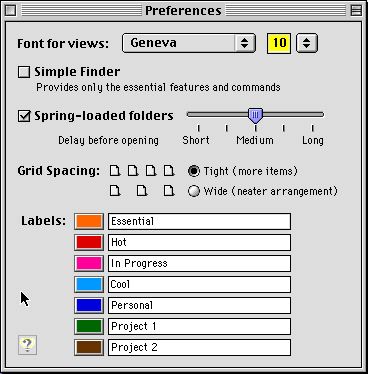The width and height of the screenshot is (368, 374).
Task: Click the pink In Progress color swatch
Action: (89, 263)
